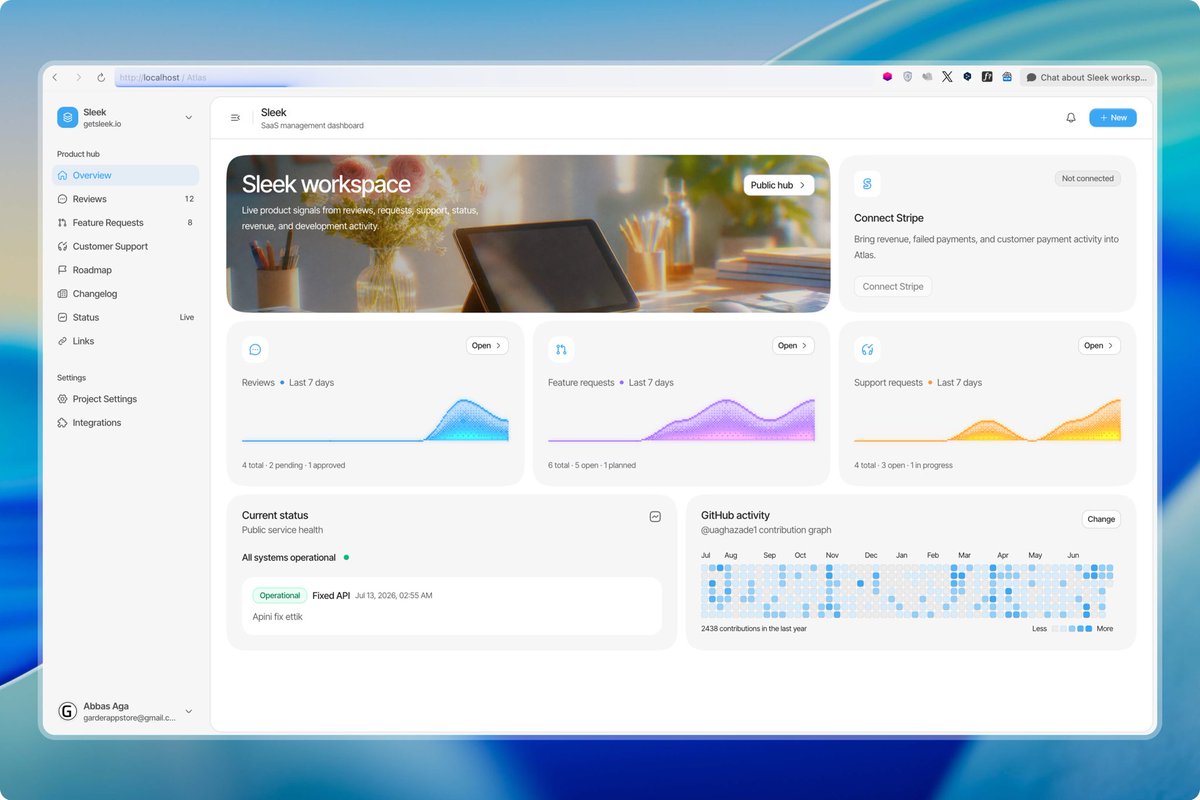The image size is (1200, 800).
Task: Collapse sidebar with the toggle icon
Action: tap(235, 118)
